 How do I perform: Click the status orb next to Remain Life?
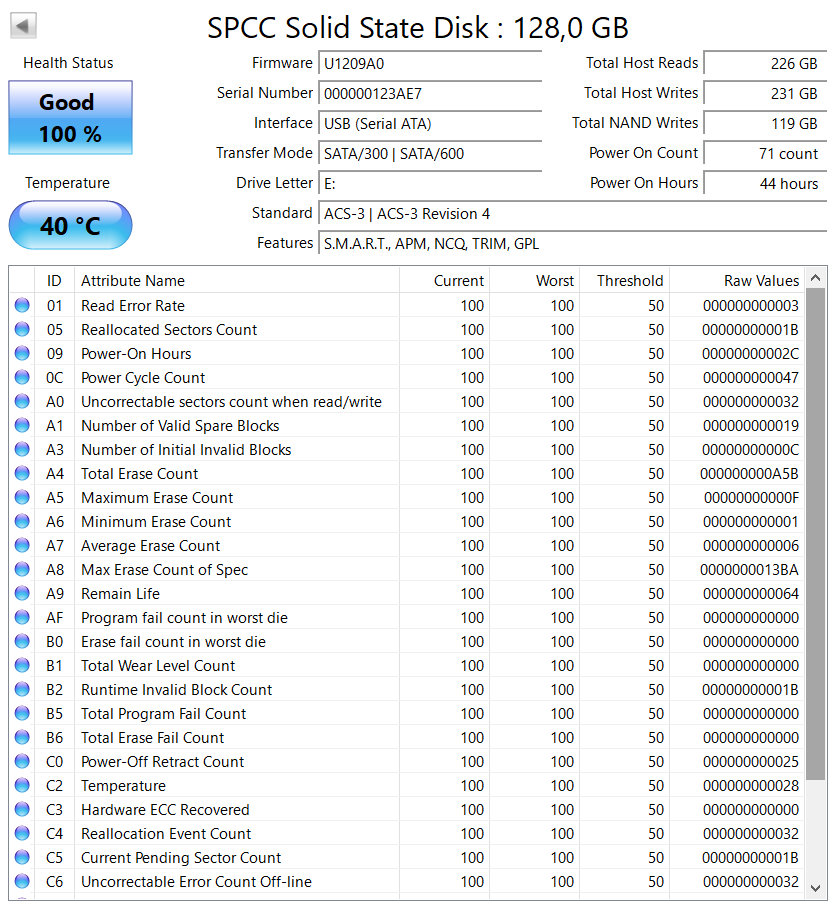[22, 594]
